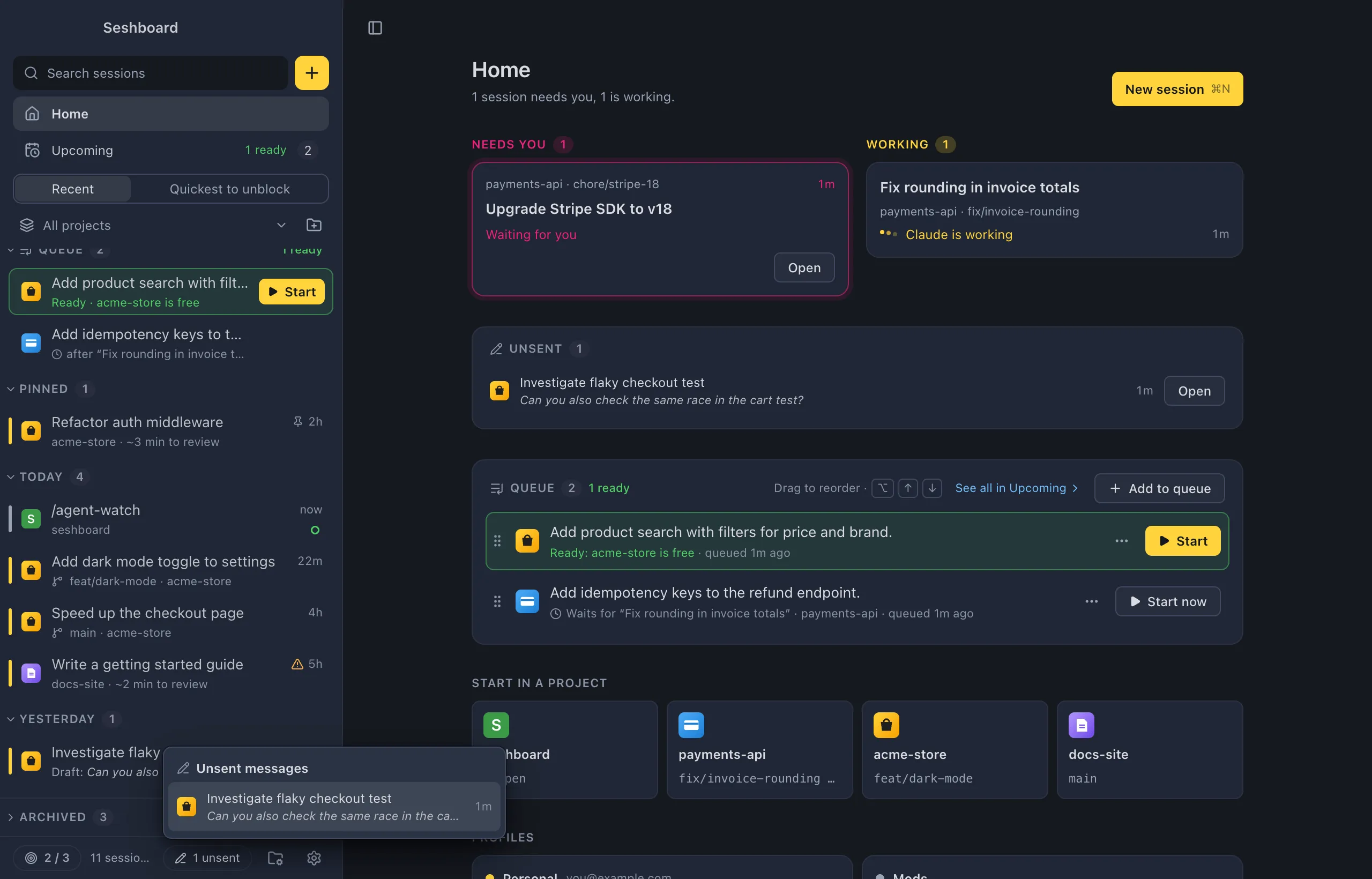Screen dimensions: 1372x879
Task: Click the folder settings icon in footer
Action: [x=275, y=858]
